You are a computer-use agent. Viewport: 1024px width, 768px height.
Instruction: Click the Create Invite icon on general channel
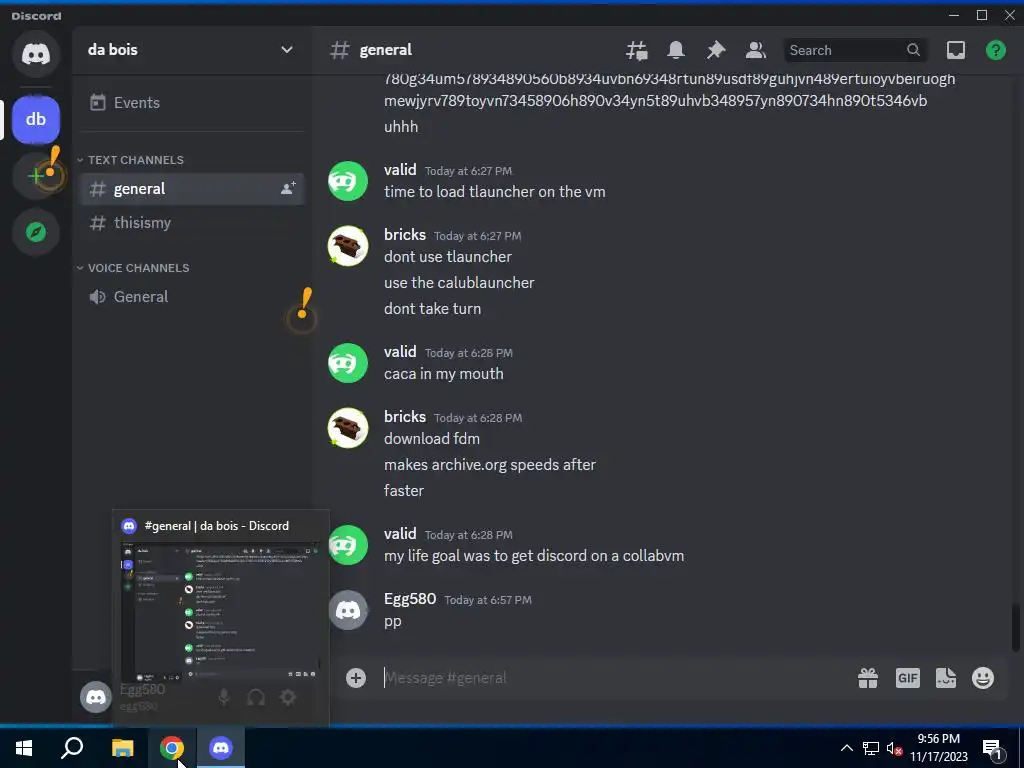tap(288, 189)
